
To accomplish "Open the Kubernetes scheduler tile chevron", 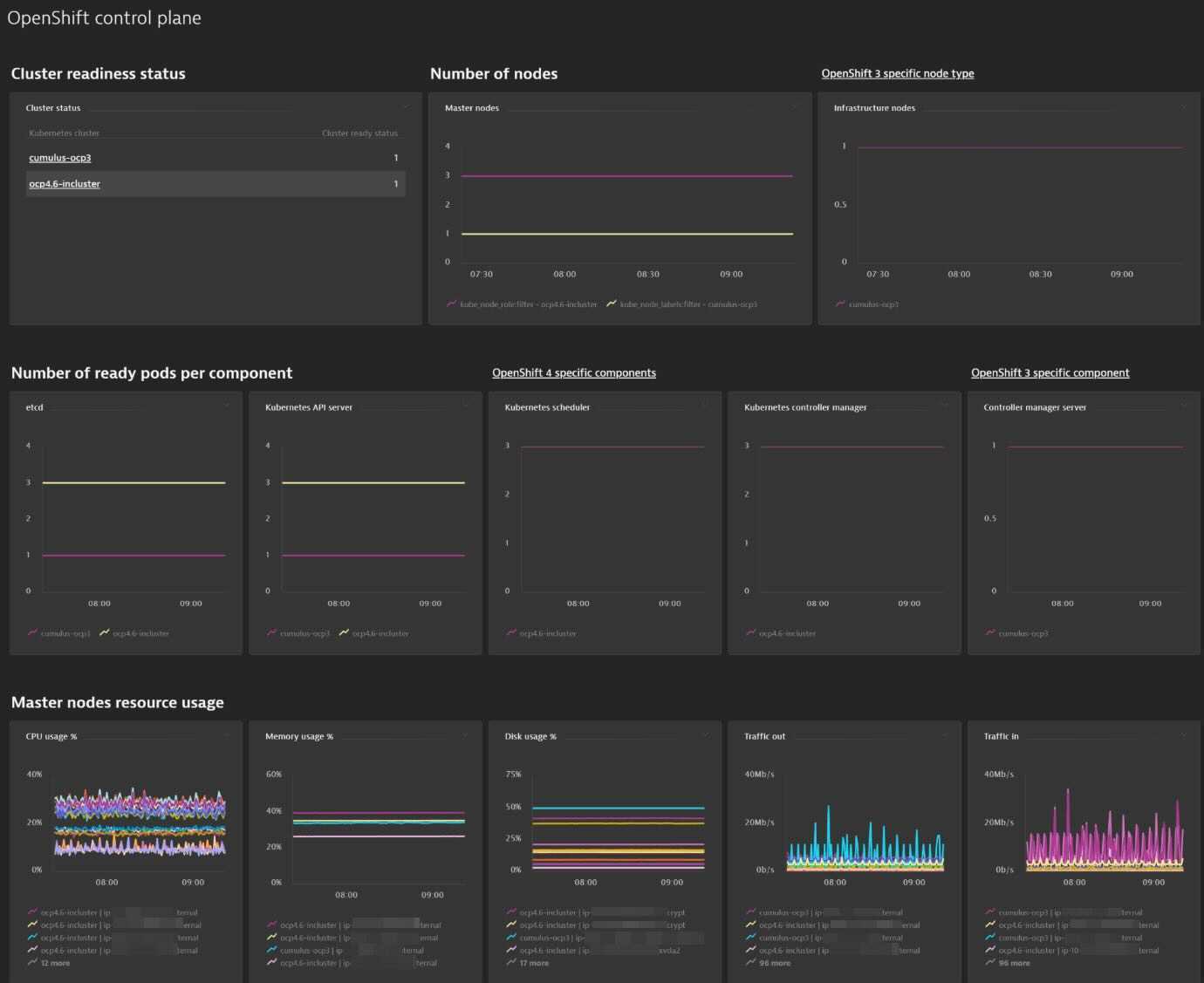I will coord(705,406).
